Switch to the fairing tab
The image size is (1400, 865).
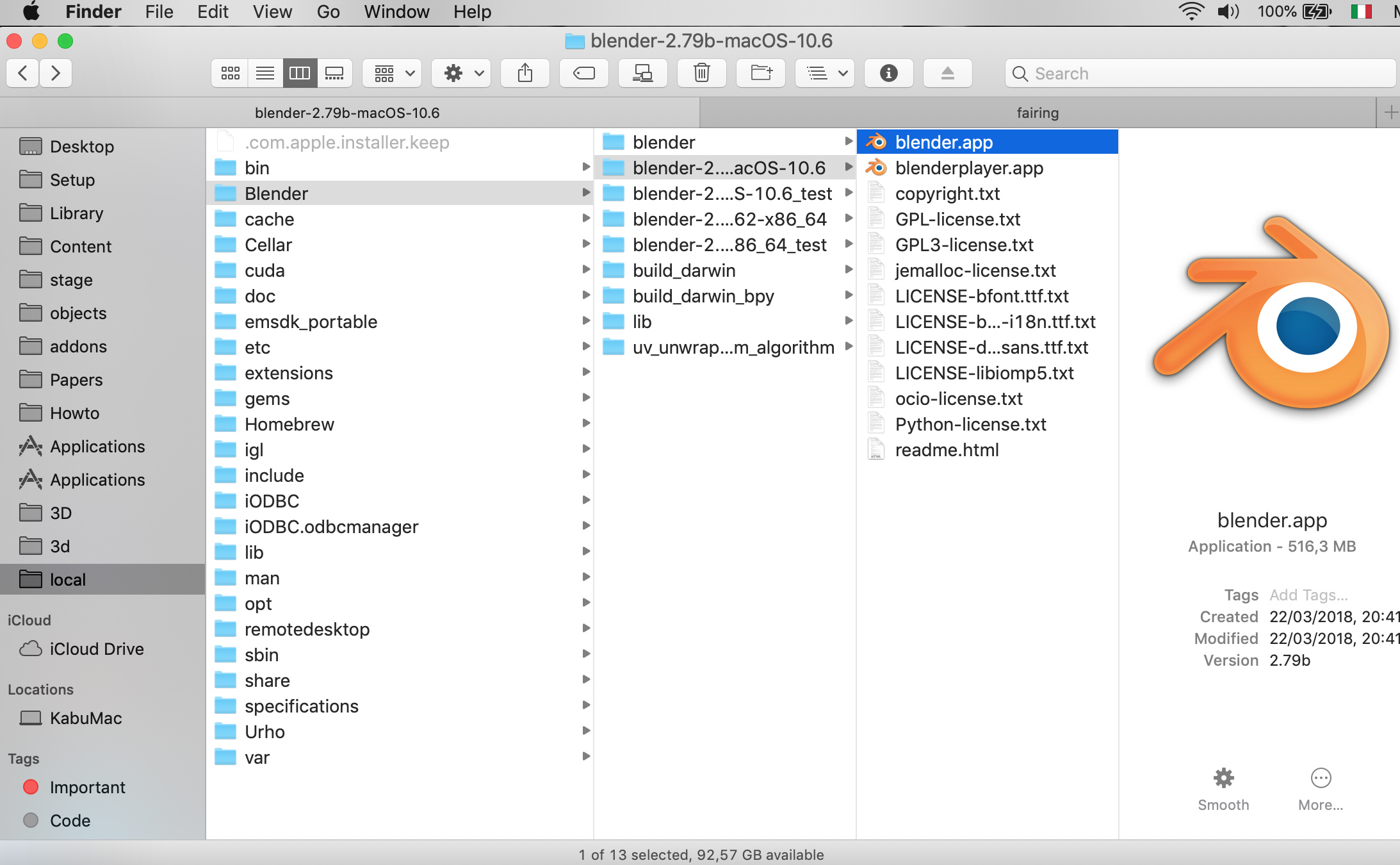coord(1038,112)
